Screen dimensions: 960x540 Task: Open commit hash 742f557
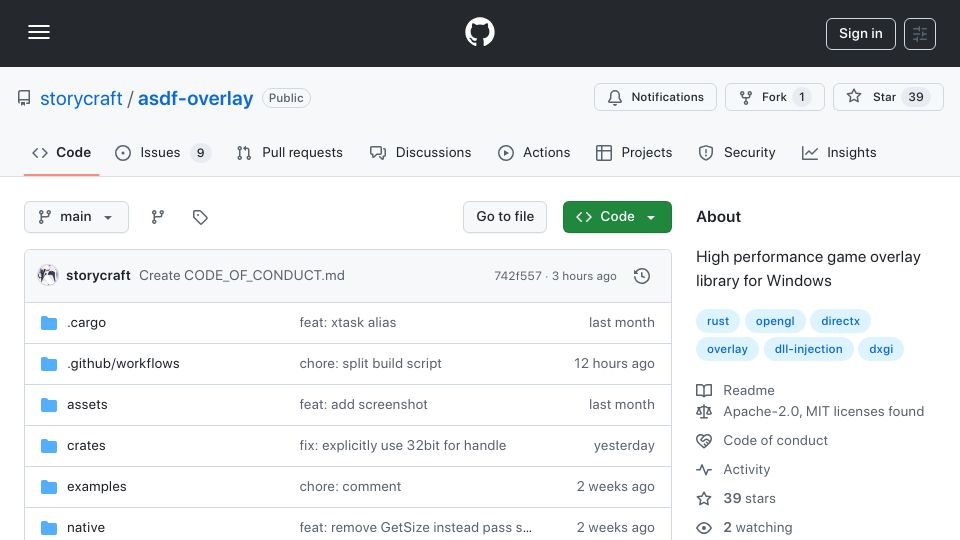click(x=518, y=276)
